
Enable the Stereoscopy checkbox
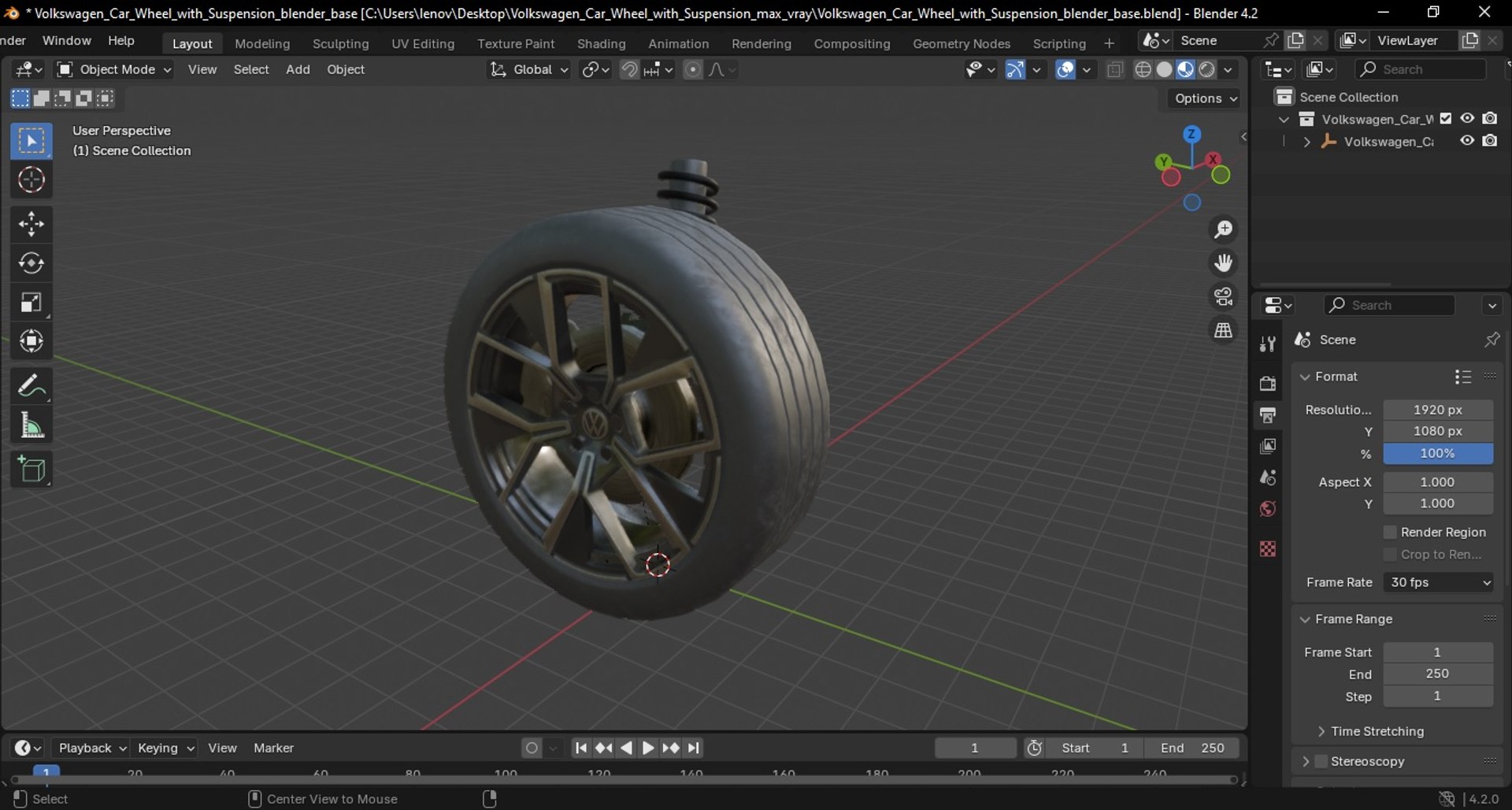pyautogui.click(x=1321, y=761)
